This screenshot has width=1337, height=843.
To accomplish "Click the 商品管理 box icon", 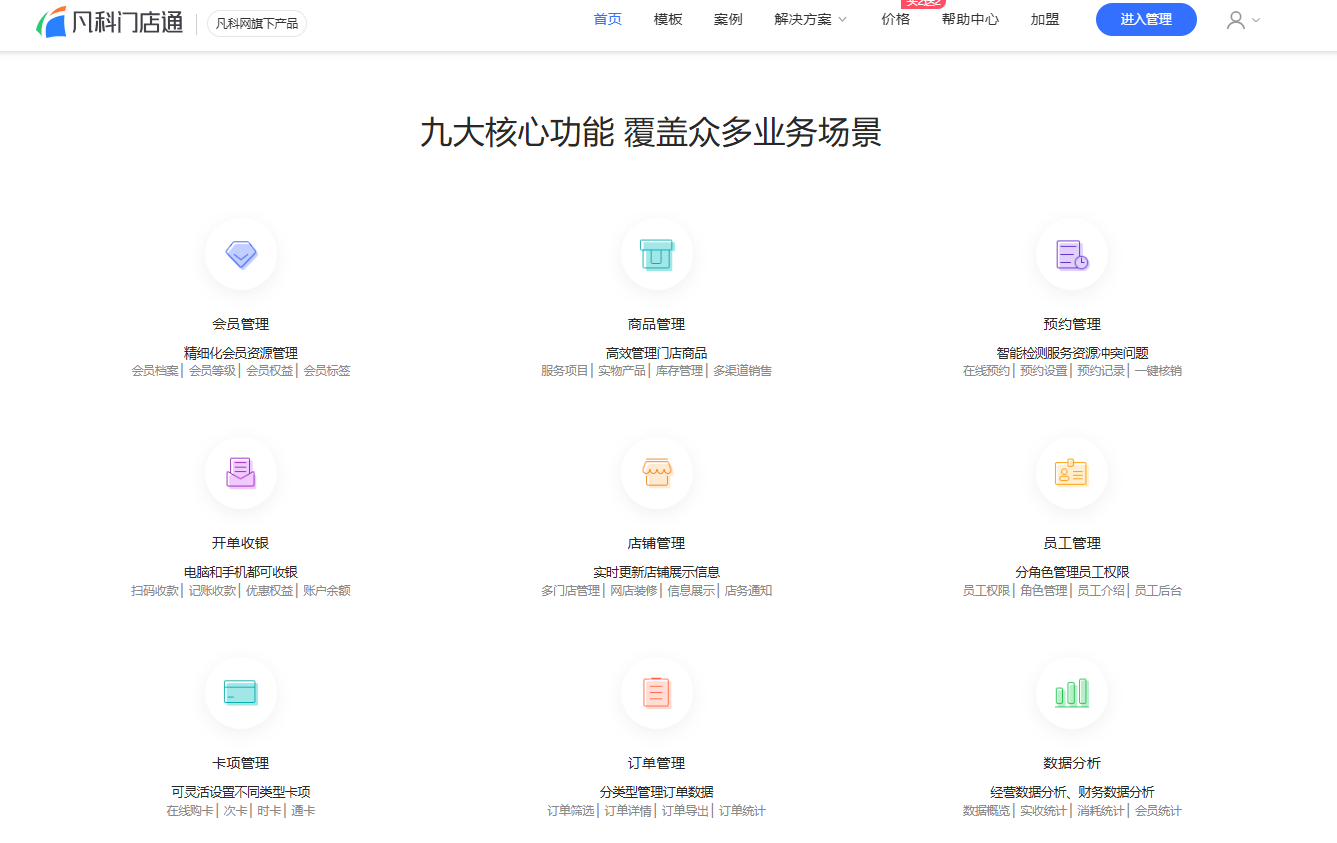I will tap(656, 254).
